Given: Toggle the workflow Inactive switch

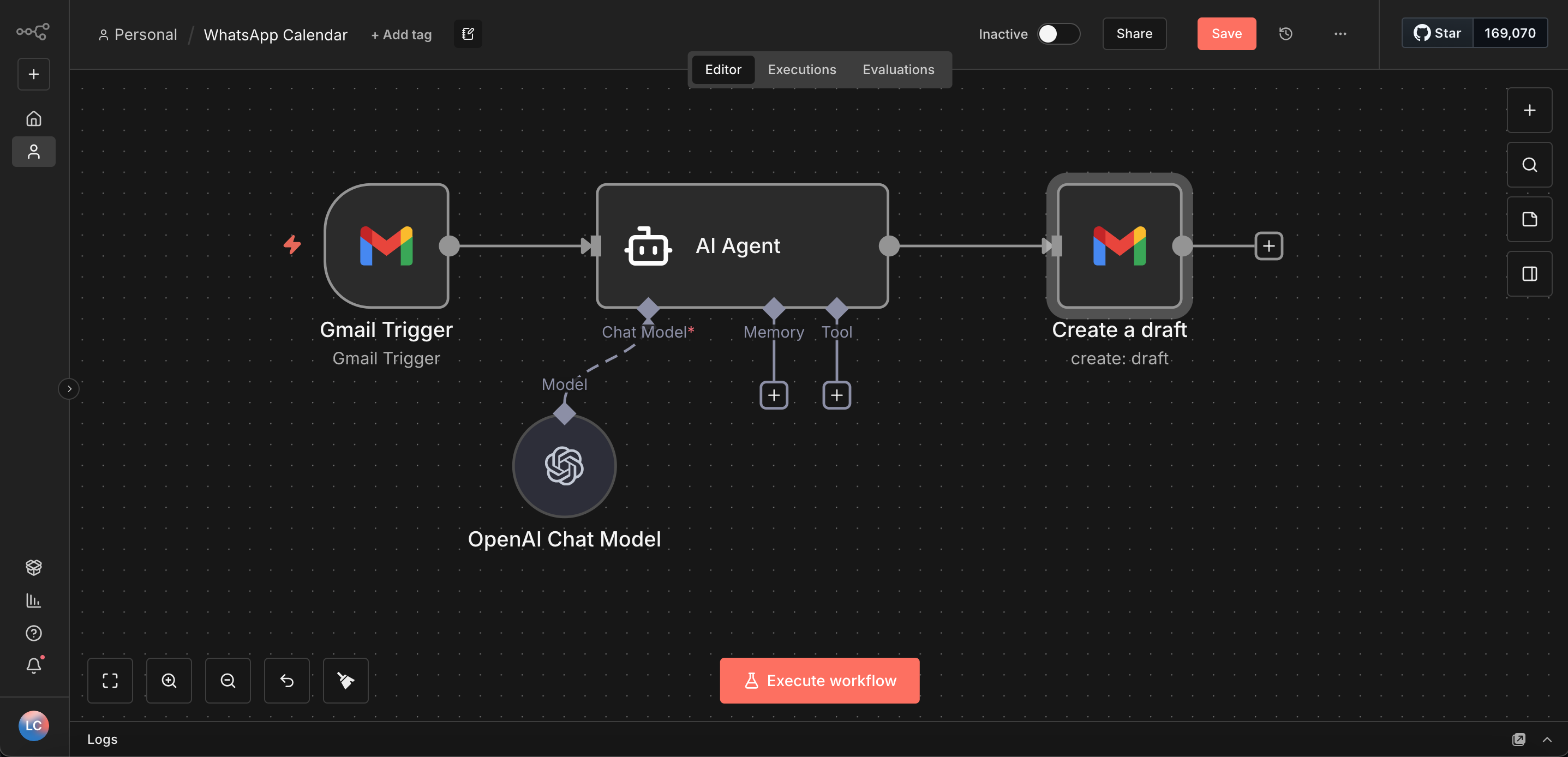Looking at the screenshot, I should pyautogui.click(x=1058, y=33).
